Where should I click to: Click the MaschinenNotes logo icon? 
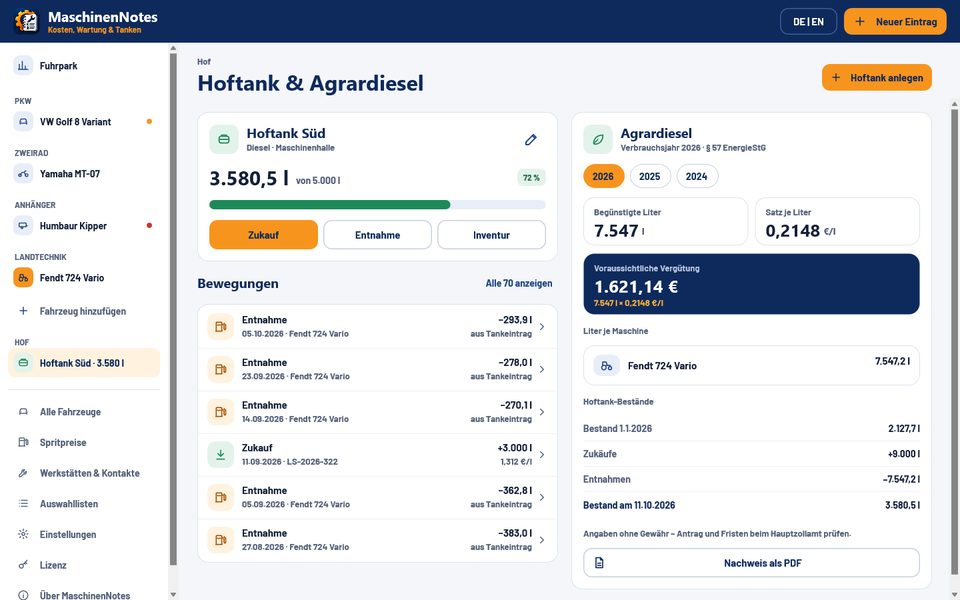pyautogui.click(x=26, y=21)
